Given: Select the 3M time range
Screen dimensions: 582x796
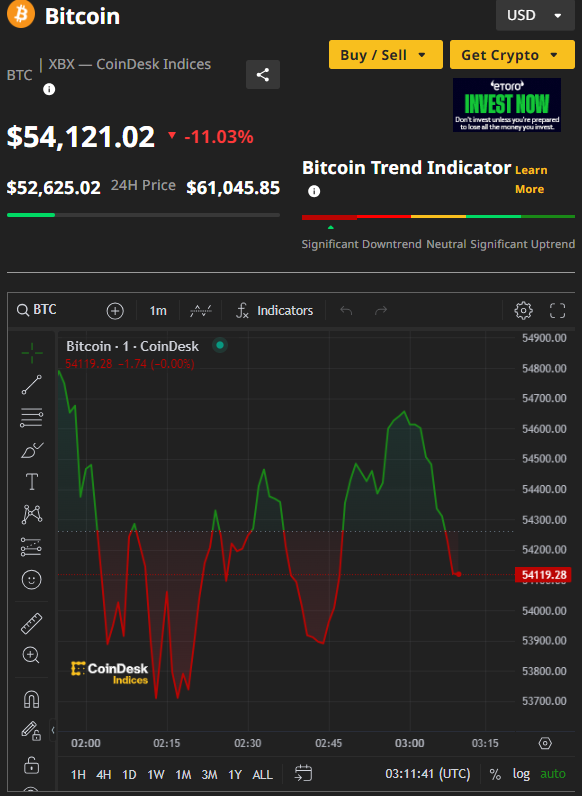Looking at the screenshot, I should 209,774.
